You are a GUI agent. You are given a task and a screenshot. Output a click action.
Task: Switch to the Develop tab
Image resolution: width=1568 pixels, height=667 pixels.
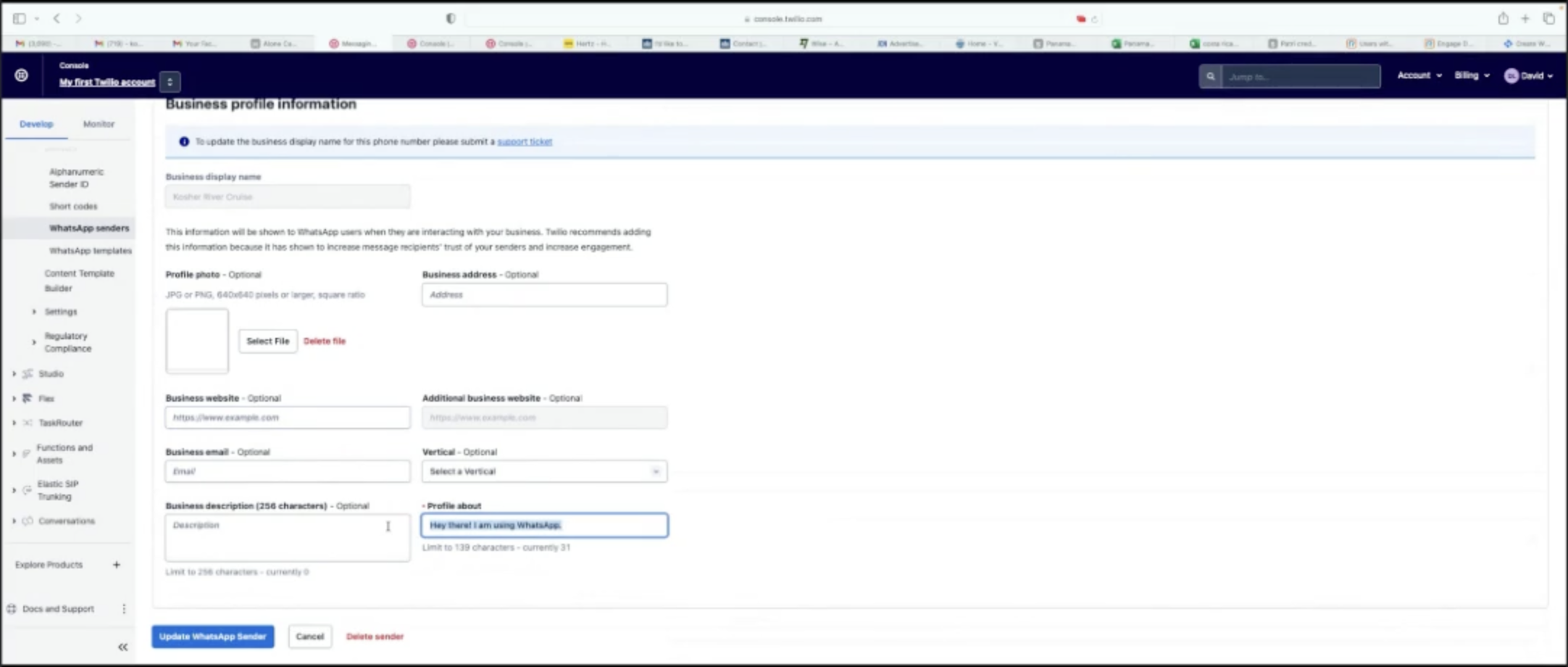[x=36, y=124]
